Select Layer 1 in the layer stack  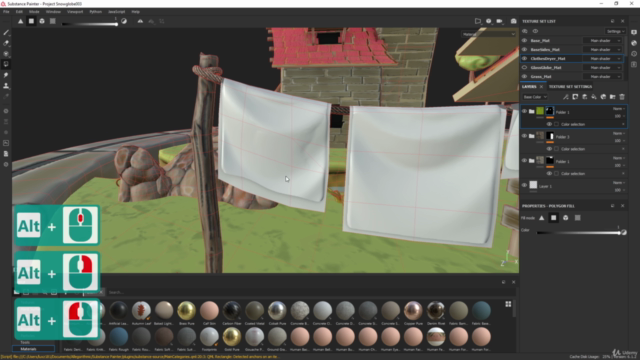pos(573,186)
